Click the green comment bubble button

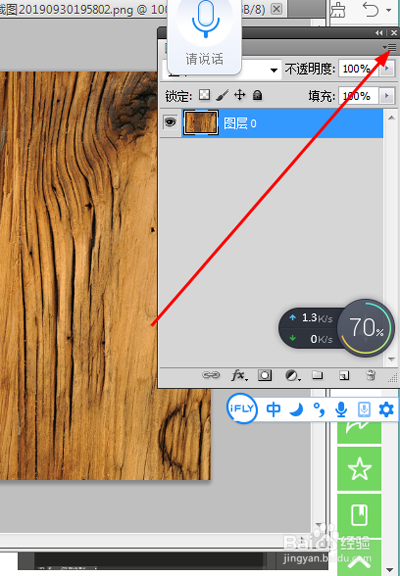(359, 432)
